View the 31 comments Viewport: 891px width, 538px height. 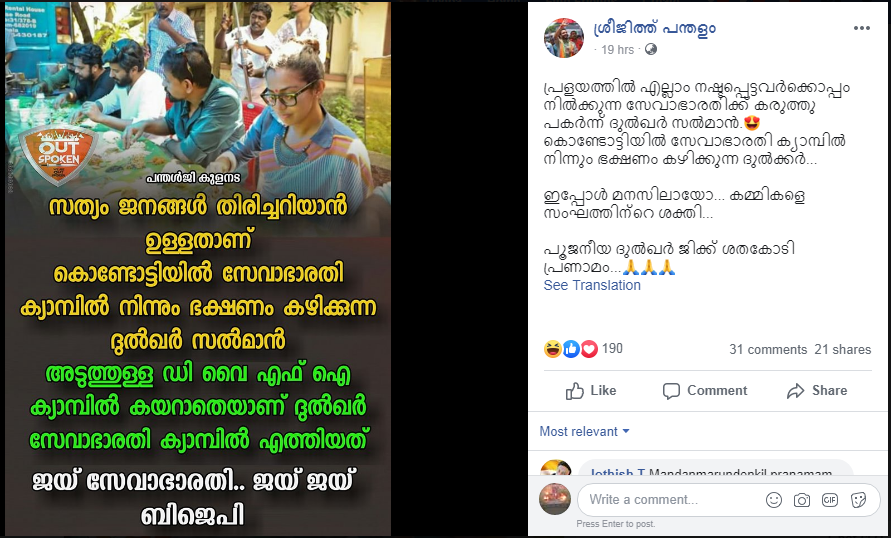[768, 349]
